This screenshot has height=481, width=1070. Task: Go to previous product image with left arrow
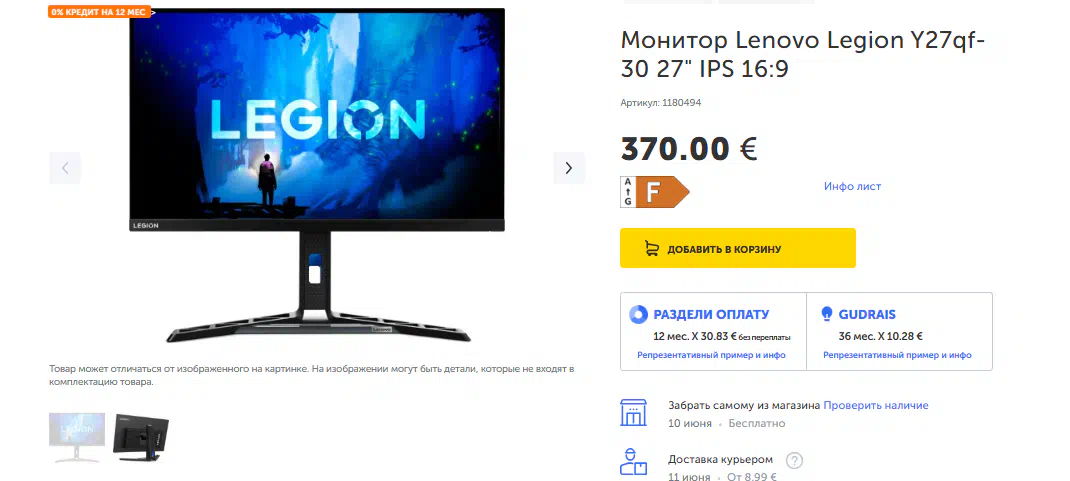coord(66,168)
